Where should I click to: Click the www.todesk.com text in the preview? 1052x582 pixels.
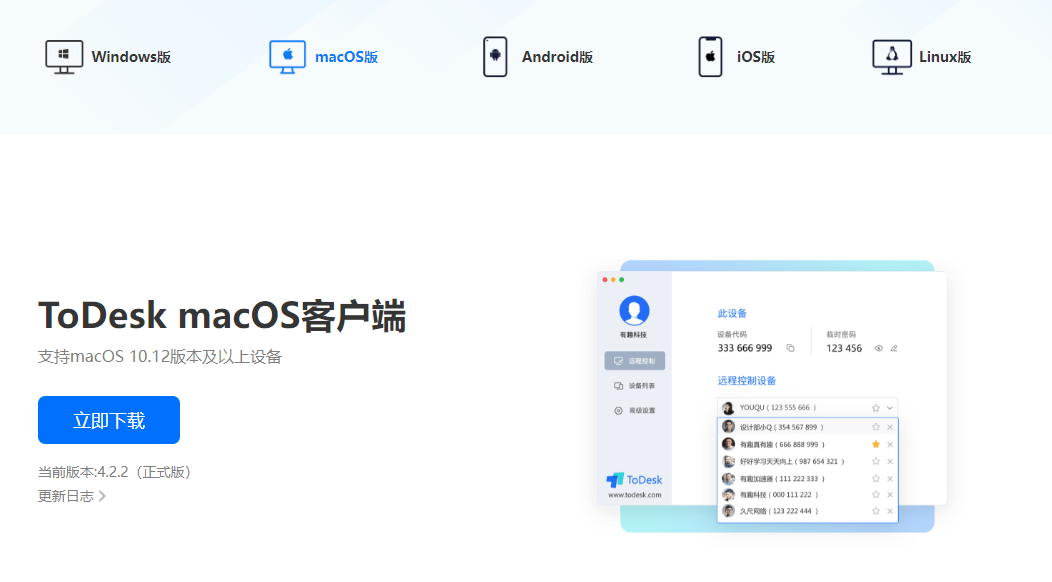click(x=635, y=495)
